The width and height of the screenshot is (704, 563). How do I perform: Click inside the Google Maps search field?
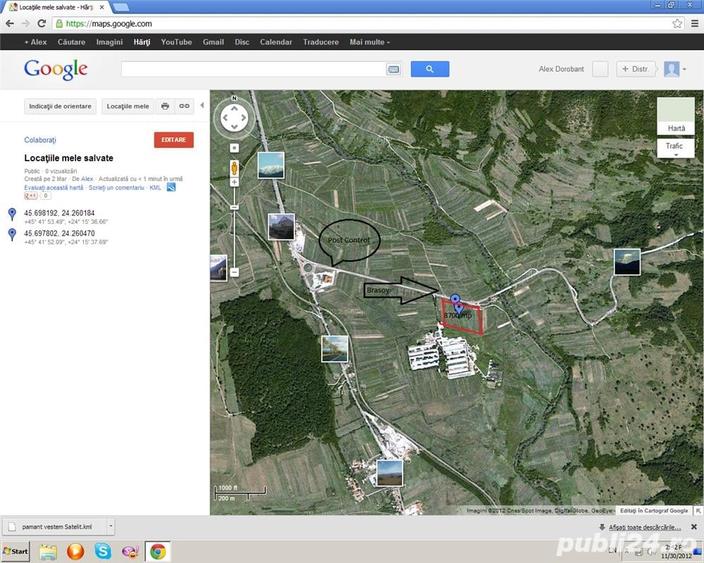coord(254,69)
